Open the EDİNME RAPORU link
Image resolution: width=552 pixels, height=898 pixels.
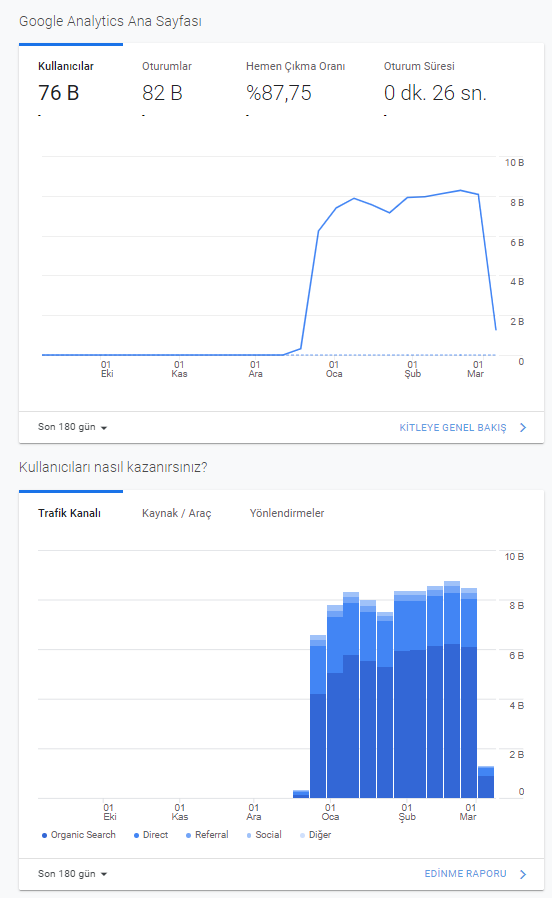pos(465,874)
